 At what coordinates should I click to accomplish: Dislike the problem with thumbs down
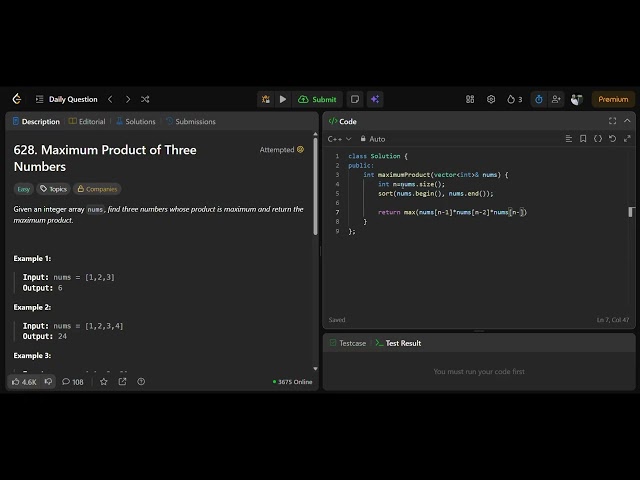48,382
